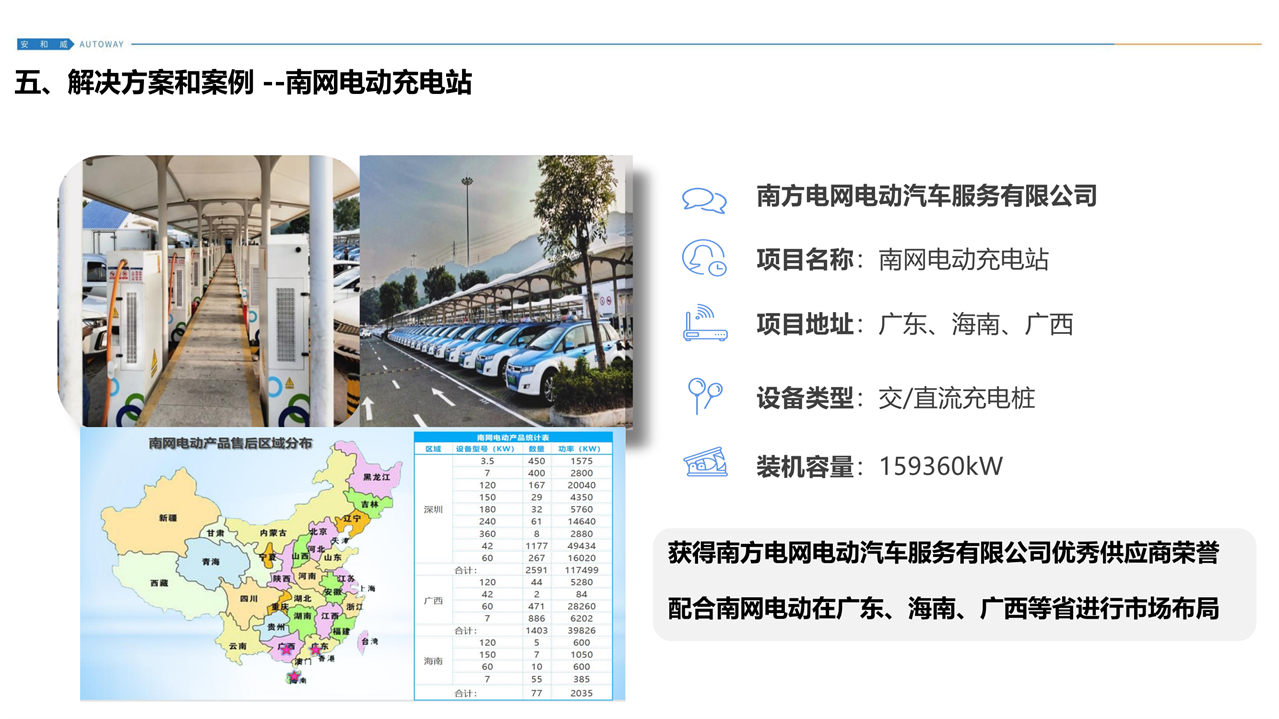The width and height of the screenshot is (1279, 719).
Task: Click the 6202 power cell
Action: [x=581, y=618]
